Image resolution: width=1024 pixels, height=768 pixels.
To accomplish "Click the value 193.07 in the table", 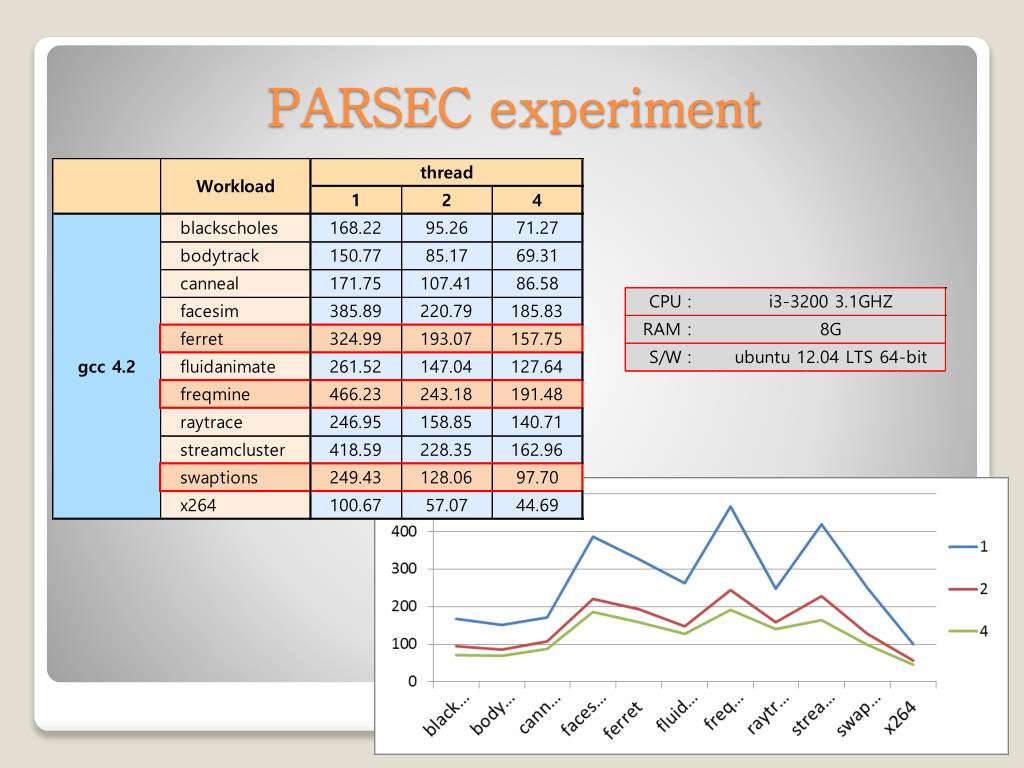I will tap(446, 339).
